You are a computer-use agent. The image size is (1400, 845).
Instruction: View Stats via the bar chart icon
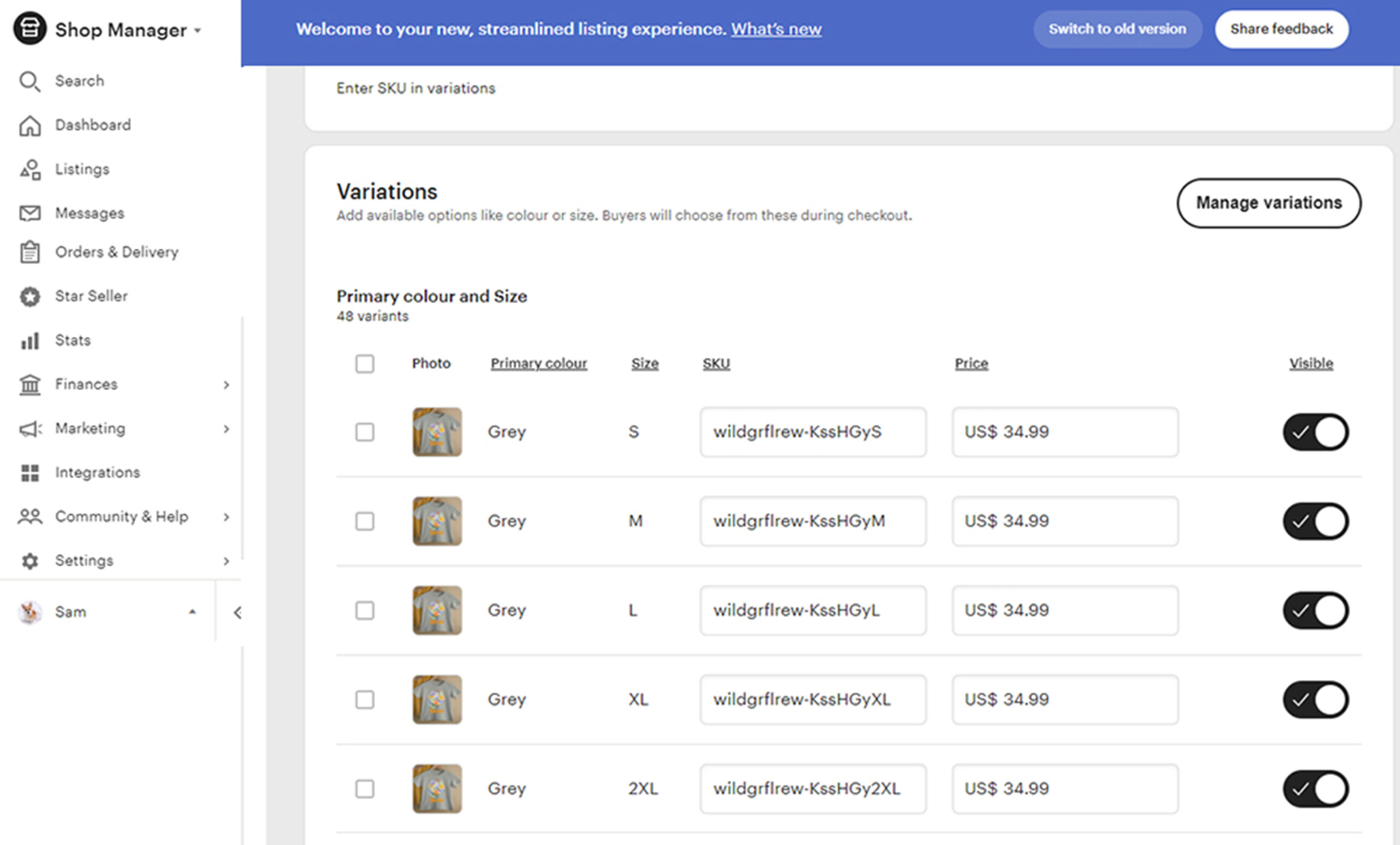coord(30,339)
